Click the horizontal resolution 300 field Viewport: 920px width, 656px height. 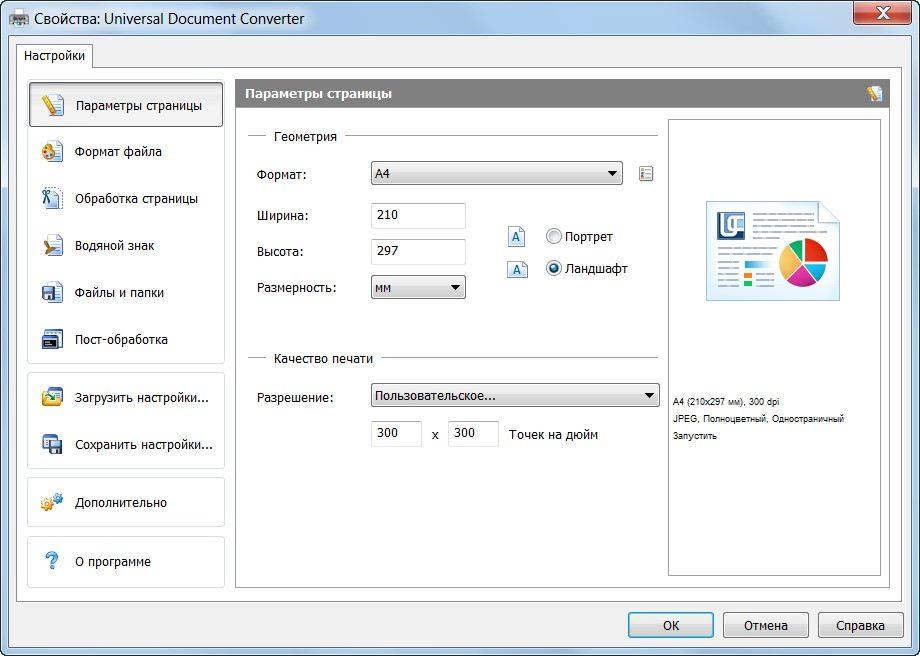coord(396,434)
